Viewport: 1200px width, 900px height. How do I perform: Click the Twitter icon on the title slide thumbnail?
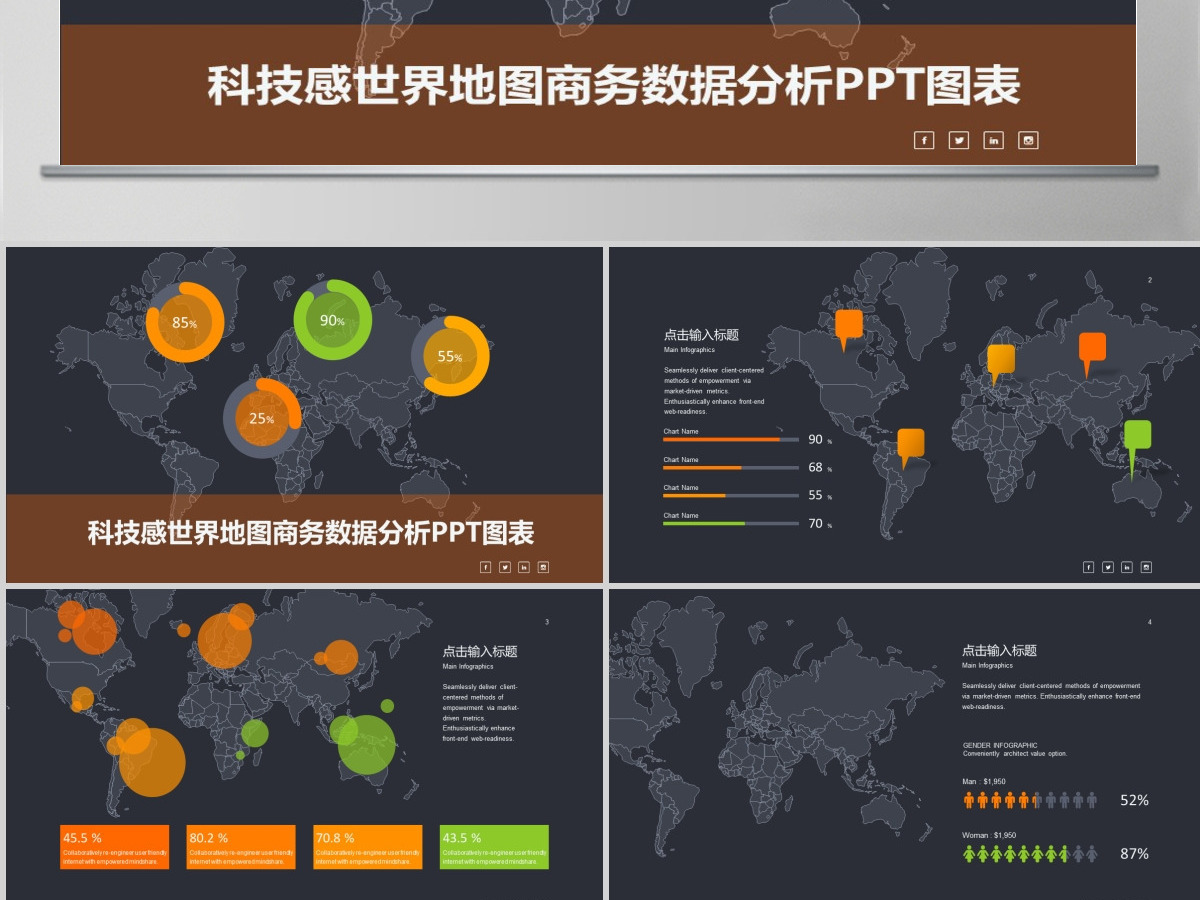click(505, 567)
